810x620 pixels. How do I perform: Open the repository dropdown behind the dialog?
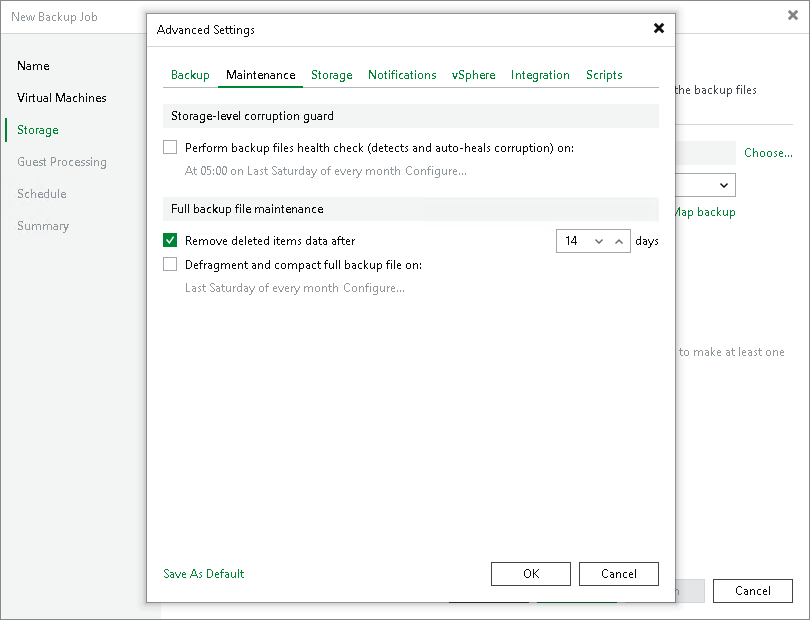(726, 185)
